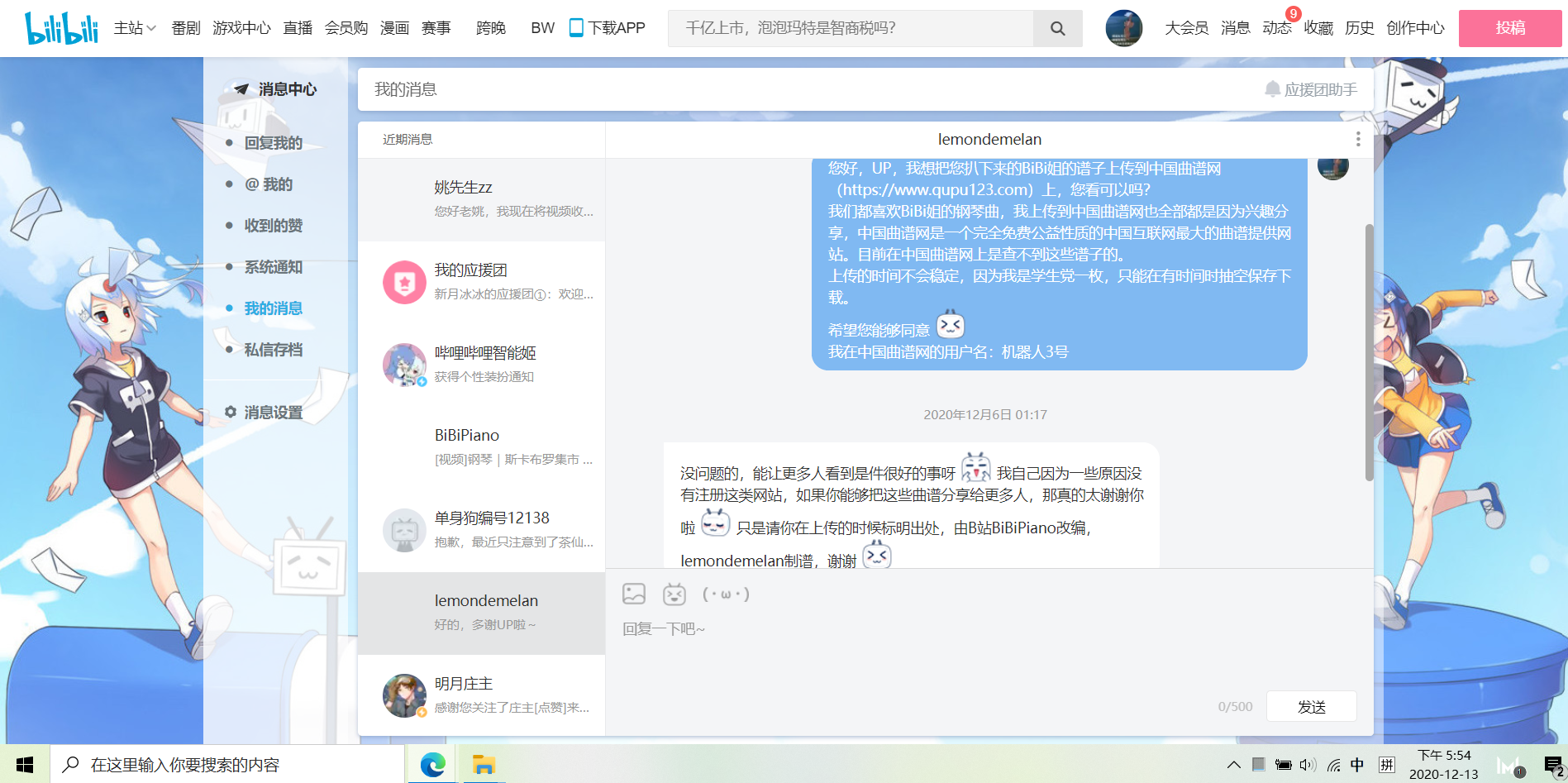Focus the bilibili search input field
Viewport: 1568px width, 783px height.
(x=851, y=28)
